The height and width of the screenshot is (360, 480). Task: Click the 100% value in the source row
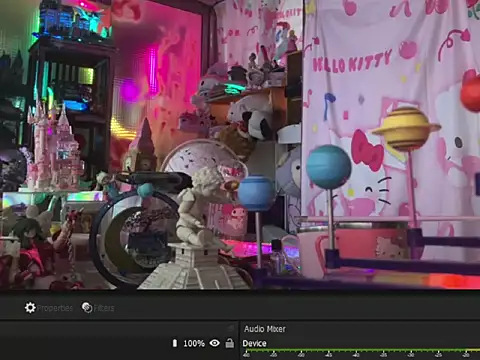pos(194,343)
